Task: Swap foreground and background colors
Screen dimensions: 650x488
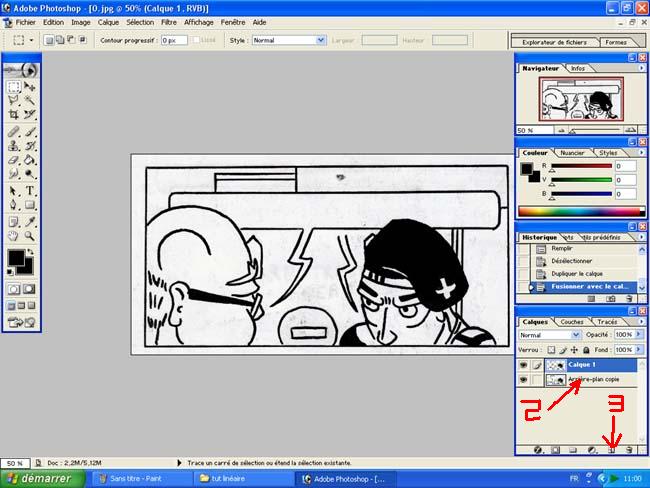Action: click(30, 252)
